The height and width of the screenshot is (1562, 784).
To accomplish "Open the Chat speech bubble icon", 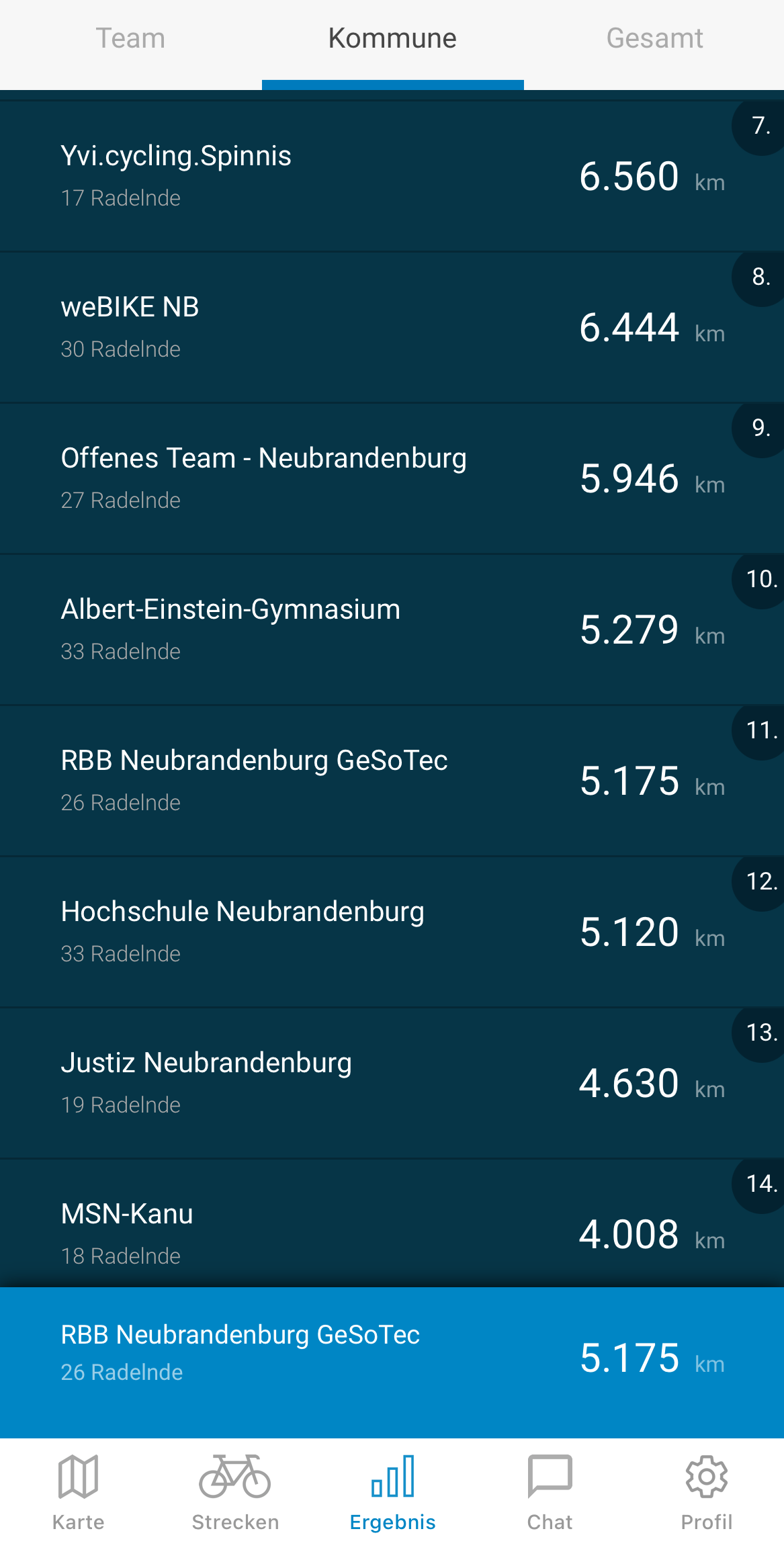I will pyautogui.click(x=550, y=1477).
